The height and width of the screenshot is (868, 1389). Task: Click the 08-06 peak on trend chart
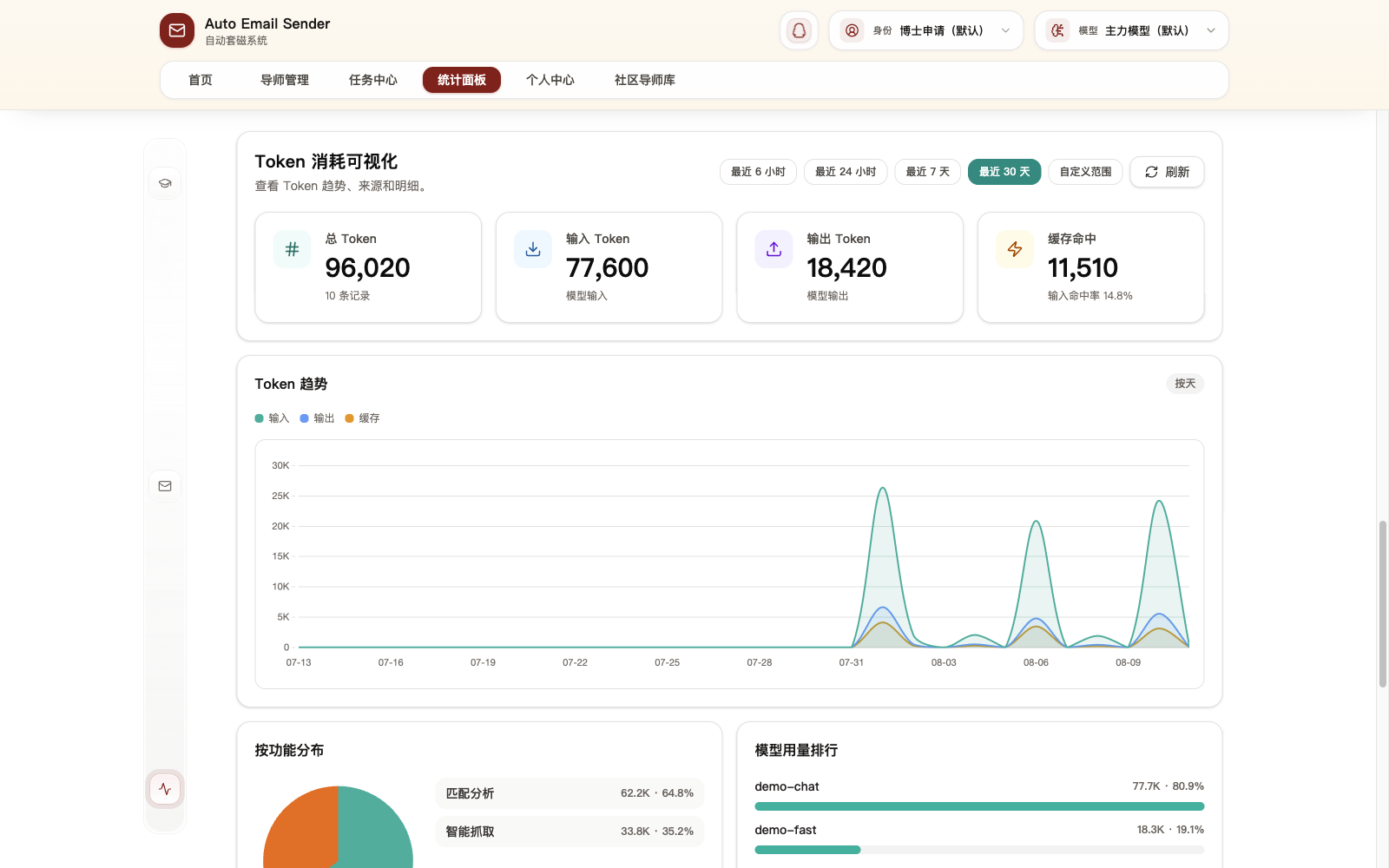(x=1036, y=522)
